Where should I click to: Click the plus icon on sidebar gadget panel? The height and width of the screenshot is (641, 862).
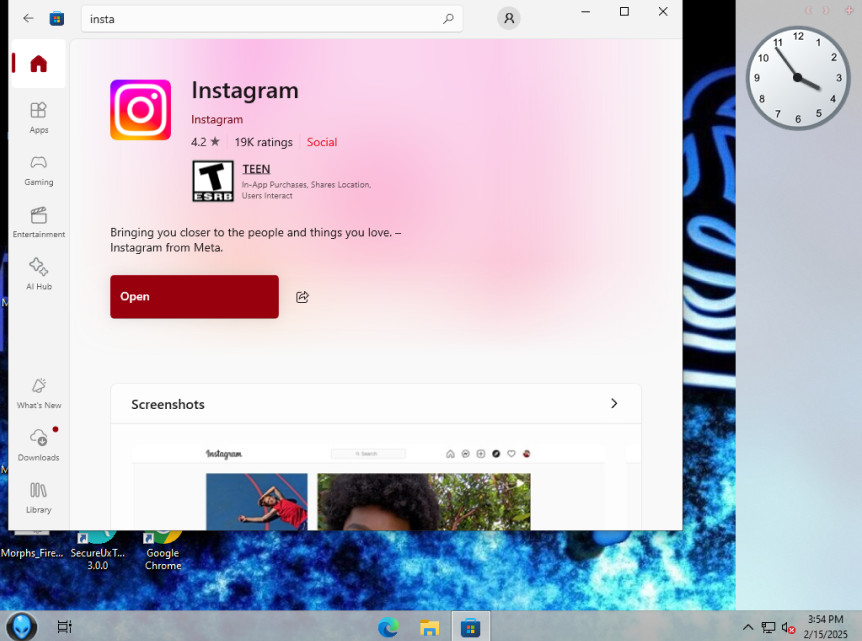[x=849, y=10]
